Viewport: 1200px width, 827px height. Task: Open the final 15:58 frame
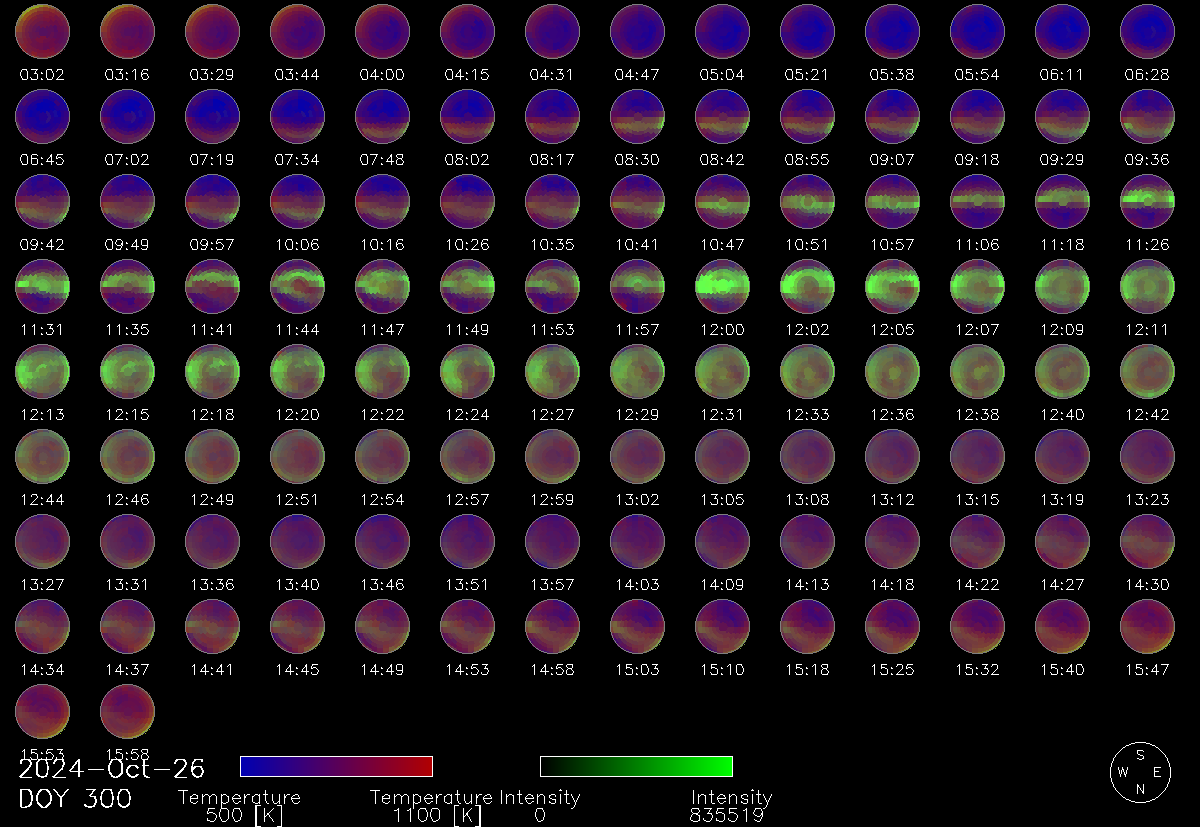point(125,710)
